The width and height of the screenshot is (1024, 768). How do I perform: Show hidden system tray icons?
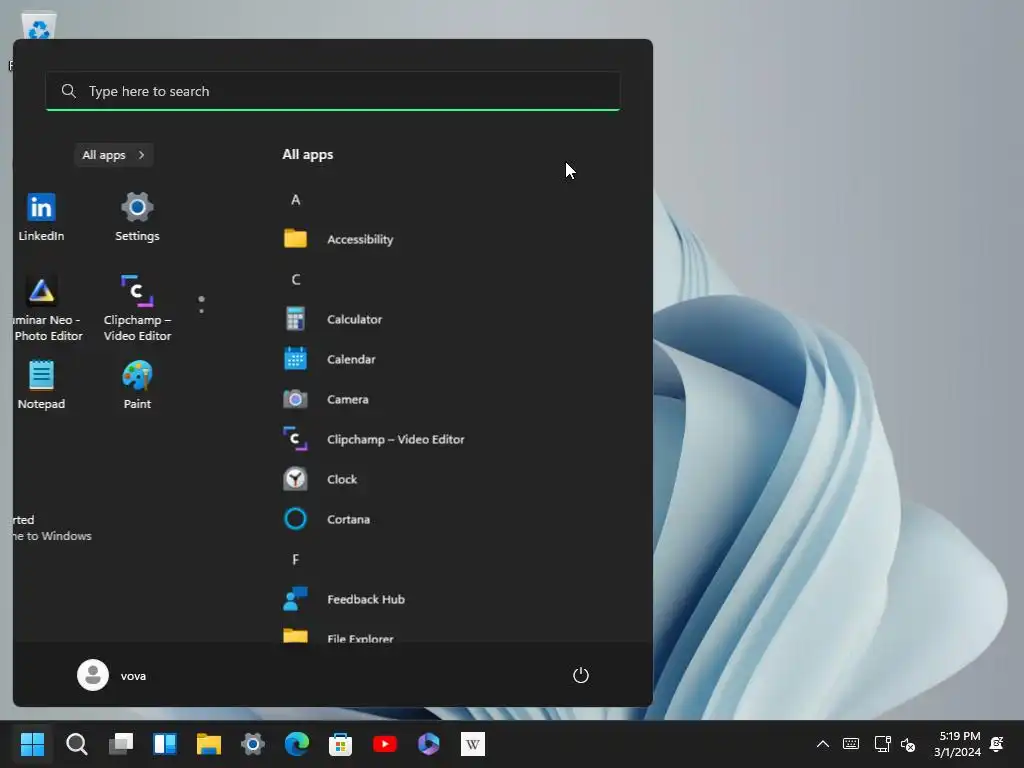(823, 744)
